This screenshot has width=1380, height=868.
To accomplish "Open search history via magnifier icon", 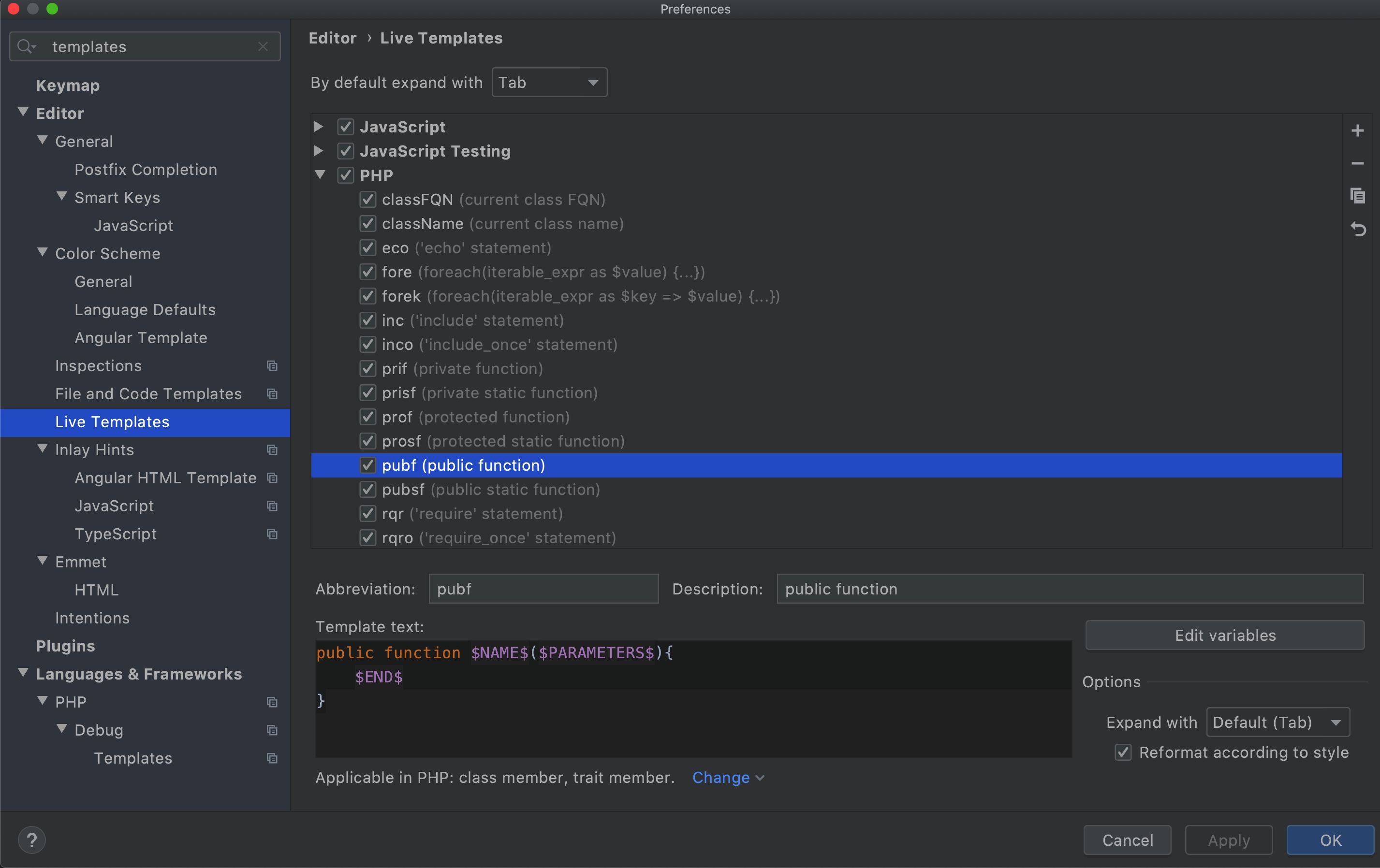I will [x=26, y=46].
